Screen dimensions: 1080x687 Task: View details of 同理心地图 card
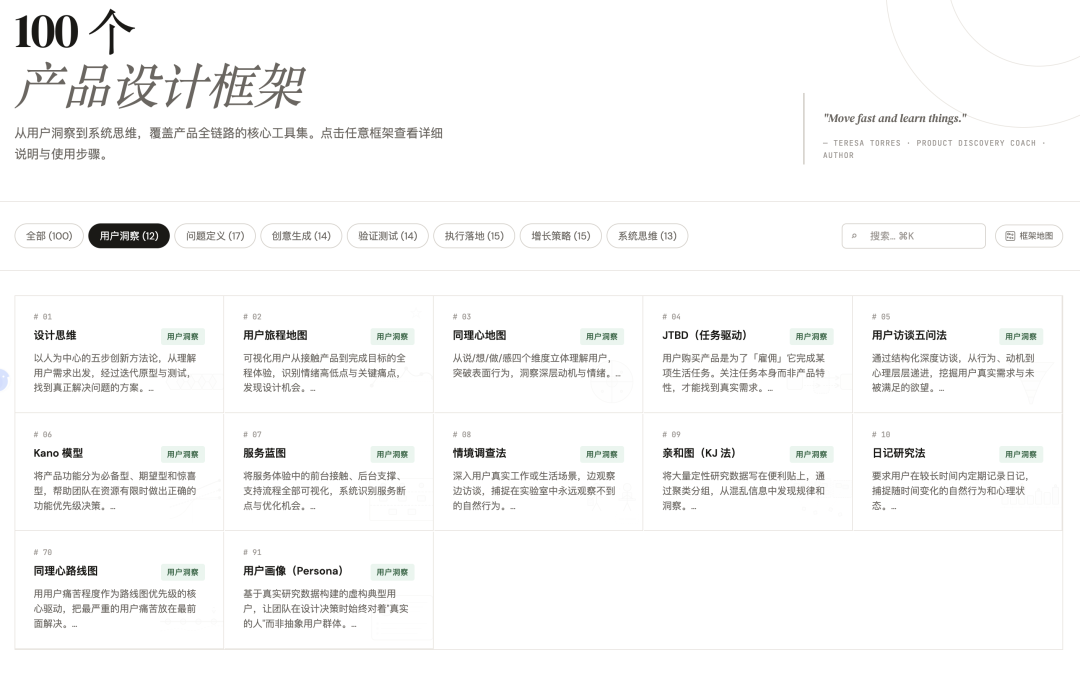click(x=479, y=335)
